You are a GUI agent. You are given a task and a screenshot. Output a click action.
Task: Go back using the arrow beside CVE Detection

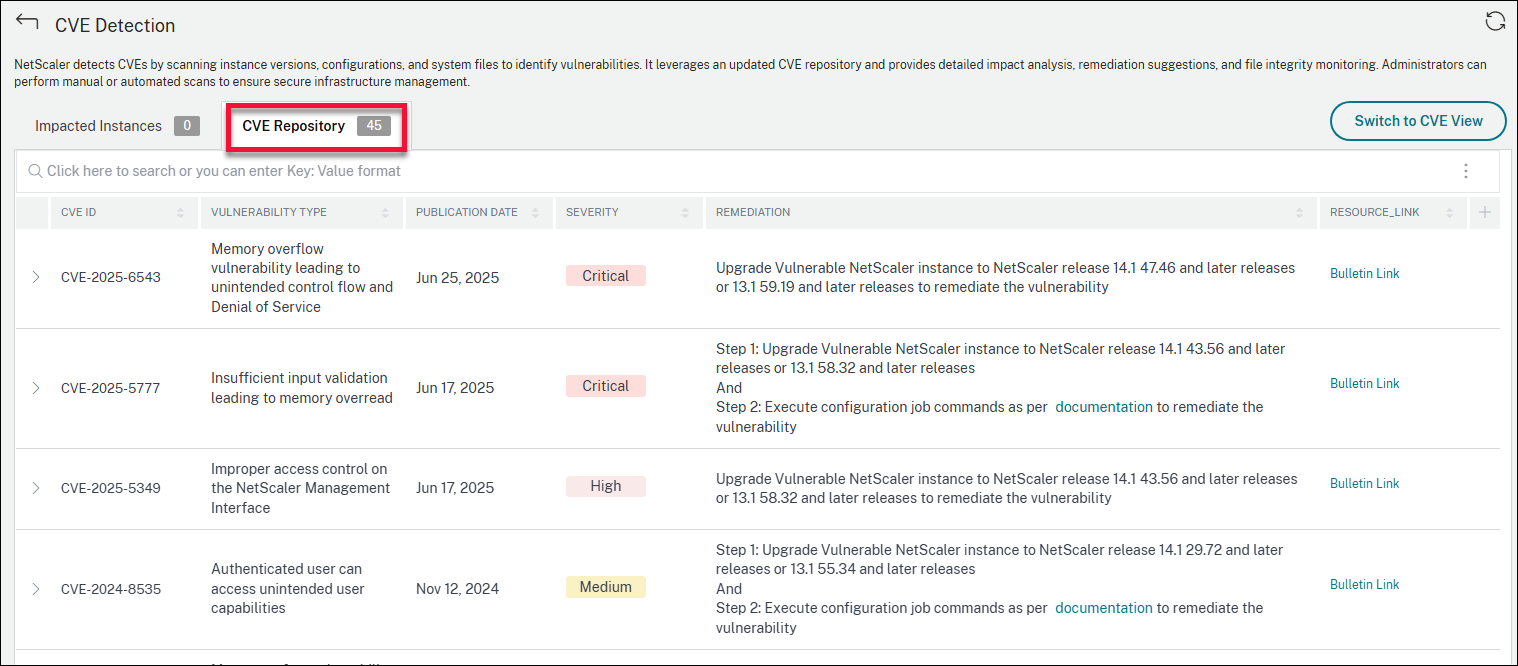point(27,23)
